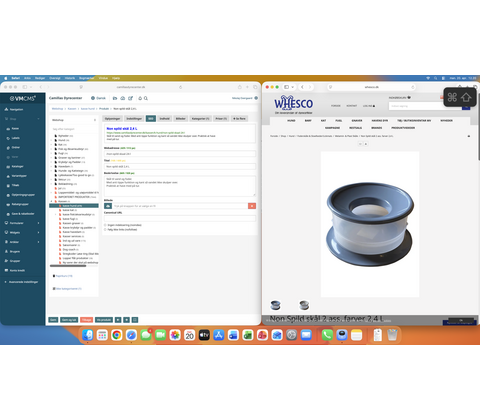480x420 pixels.
Task: Click the print icon on the Whesco page
Action: (x=469, y=136)
